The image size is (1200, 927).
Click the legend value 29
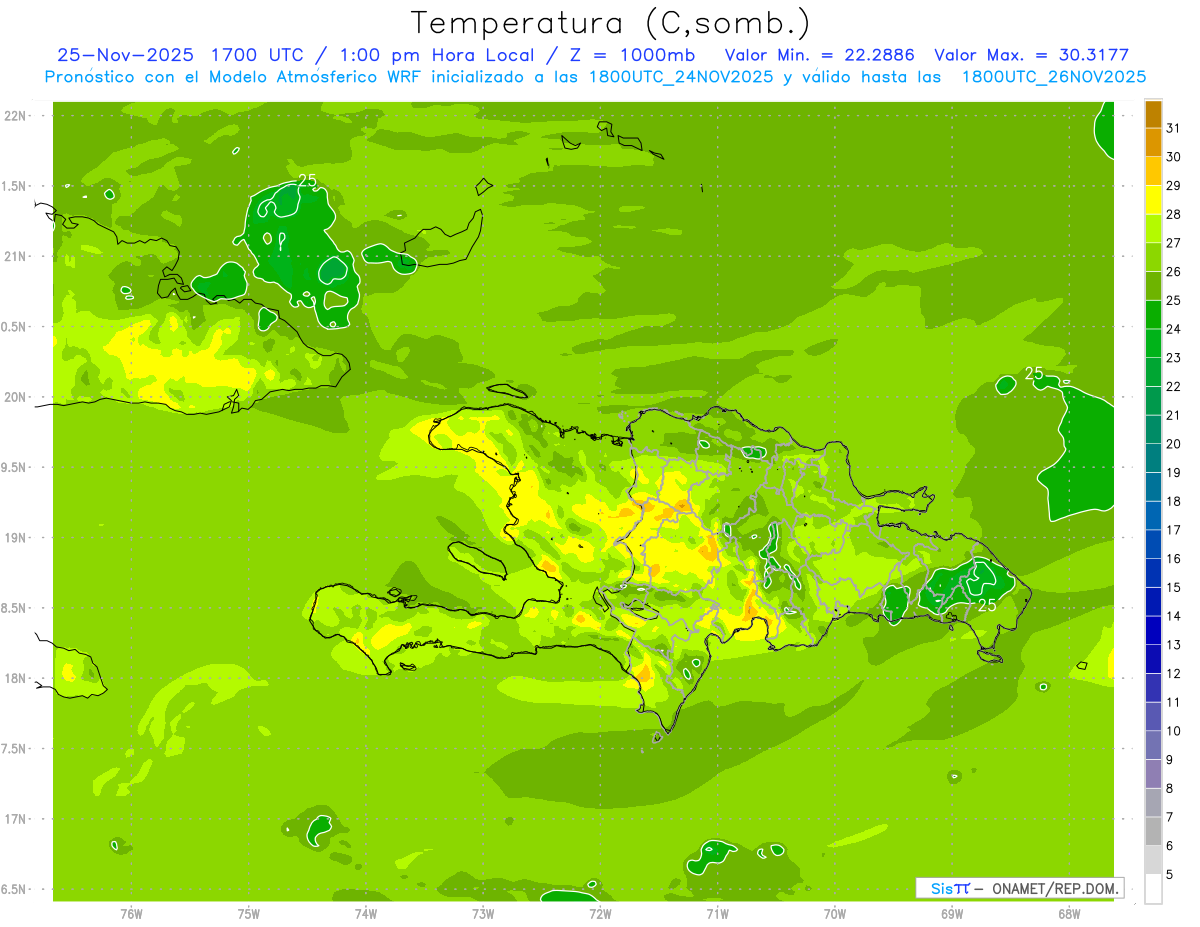pos(1173,186)
